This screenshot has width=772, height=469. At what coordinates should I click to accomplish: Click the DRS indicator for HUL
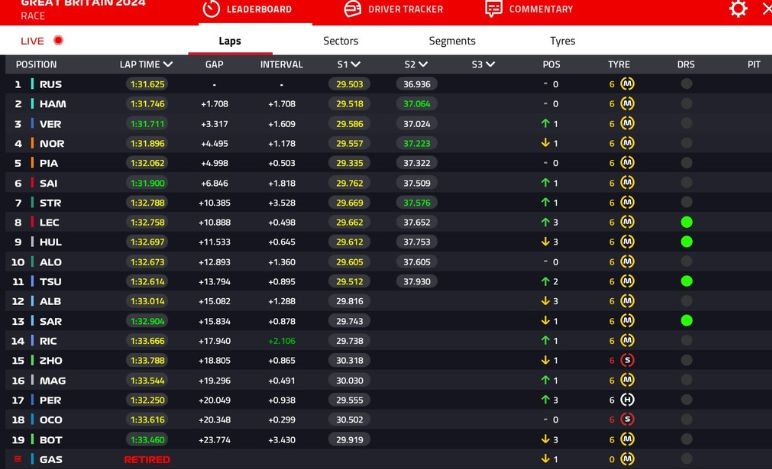[x=686, y=242]
